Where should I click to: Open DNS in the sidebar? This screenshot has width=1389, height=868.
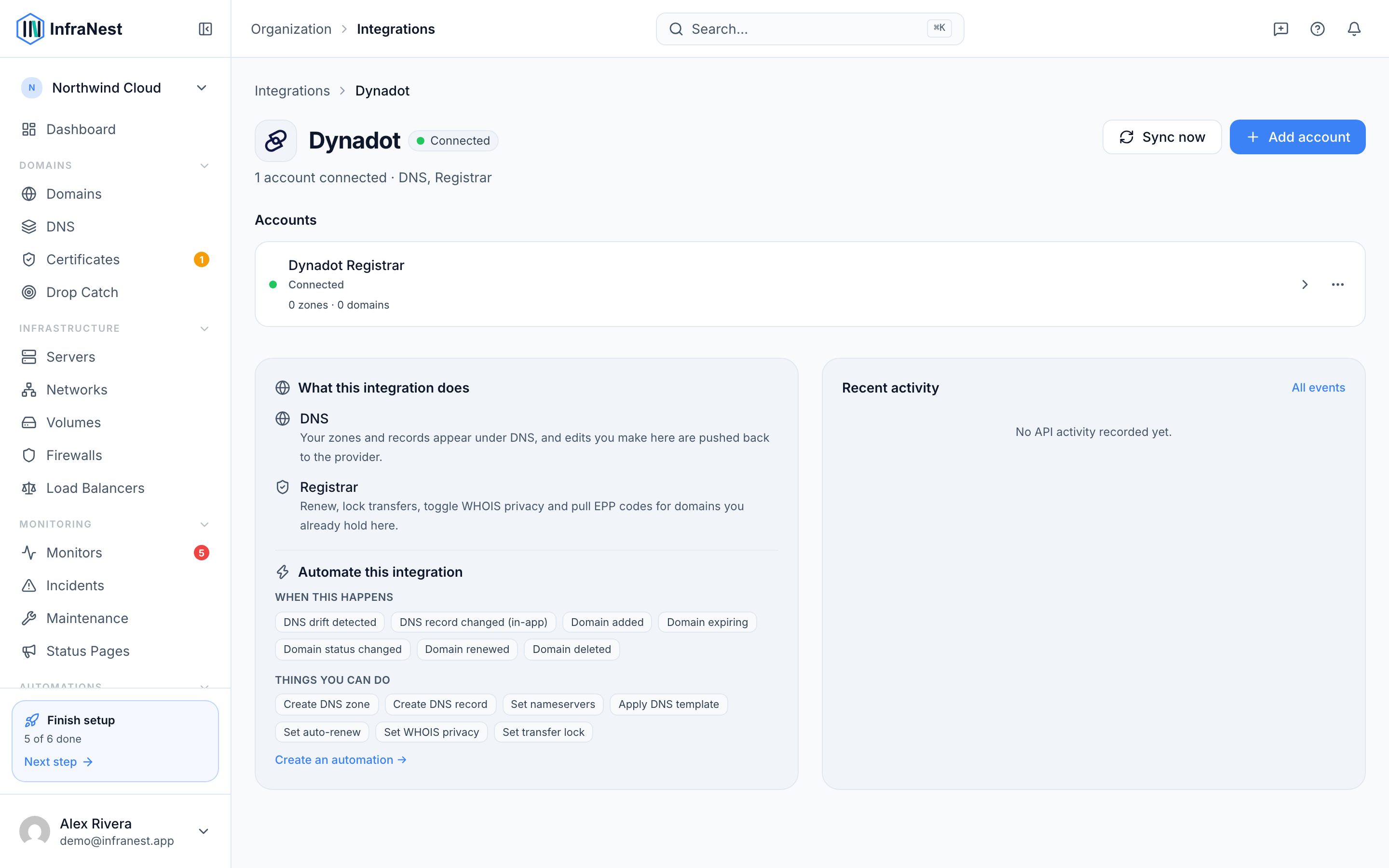pos(115,227)
